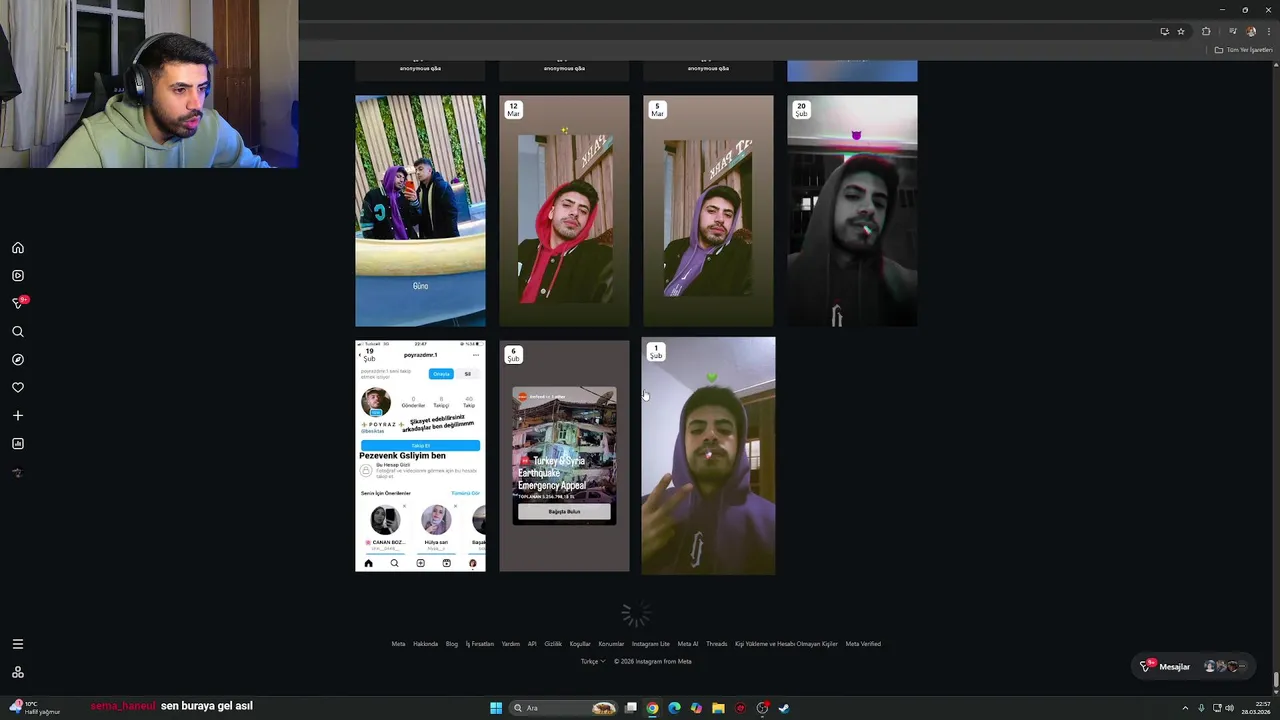Image resolution: width=1280 pixels, height=720 pixels.
Task: Click the Gizlilik footer link
Action: 553,644
